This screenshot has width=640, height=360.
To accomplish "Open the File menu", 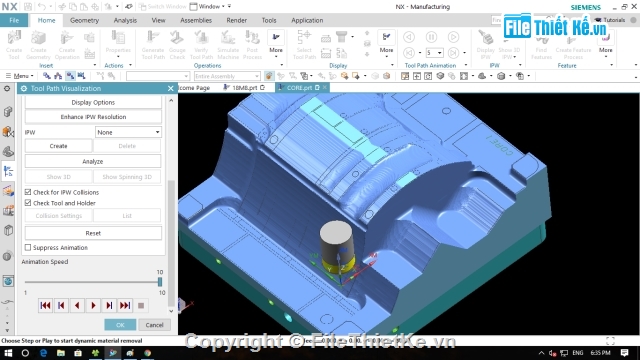I will click(x=14, y=20).
